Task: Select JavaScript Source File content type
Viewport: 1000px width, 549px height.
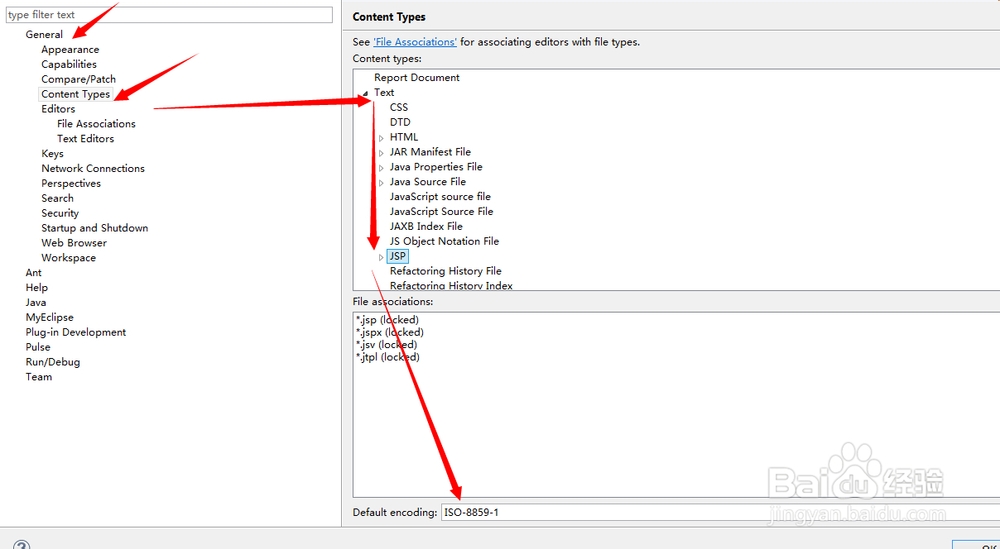Action: 441,211
